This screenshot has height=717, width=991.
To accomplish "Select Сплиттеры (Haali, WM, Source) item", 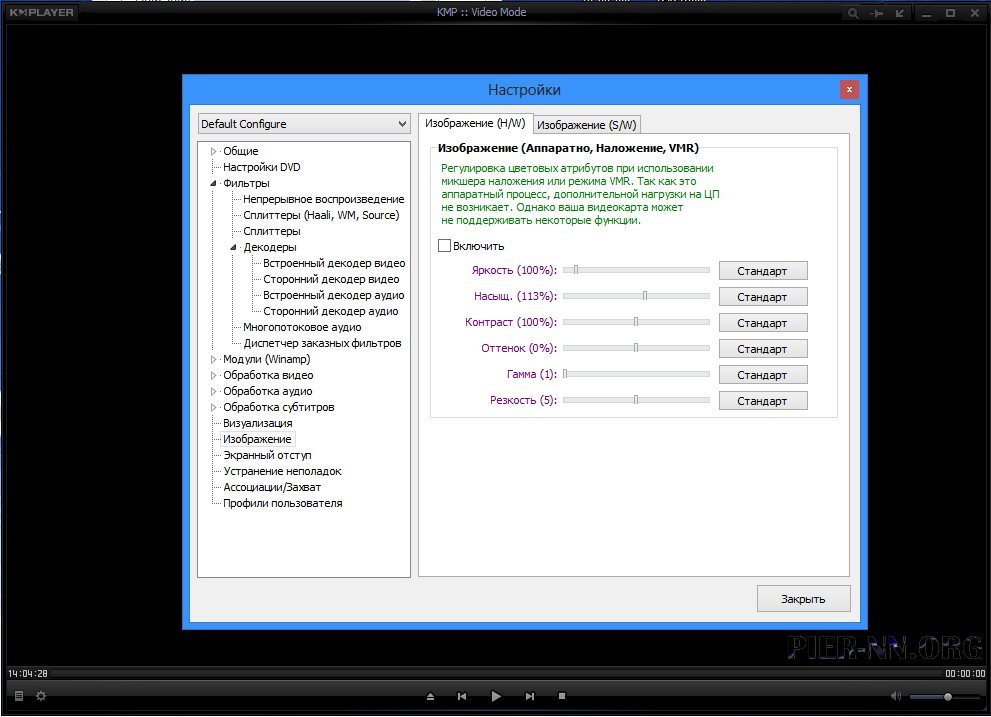I will tap(321, 215).
